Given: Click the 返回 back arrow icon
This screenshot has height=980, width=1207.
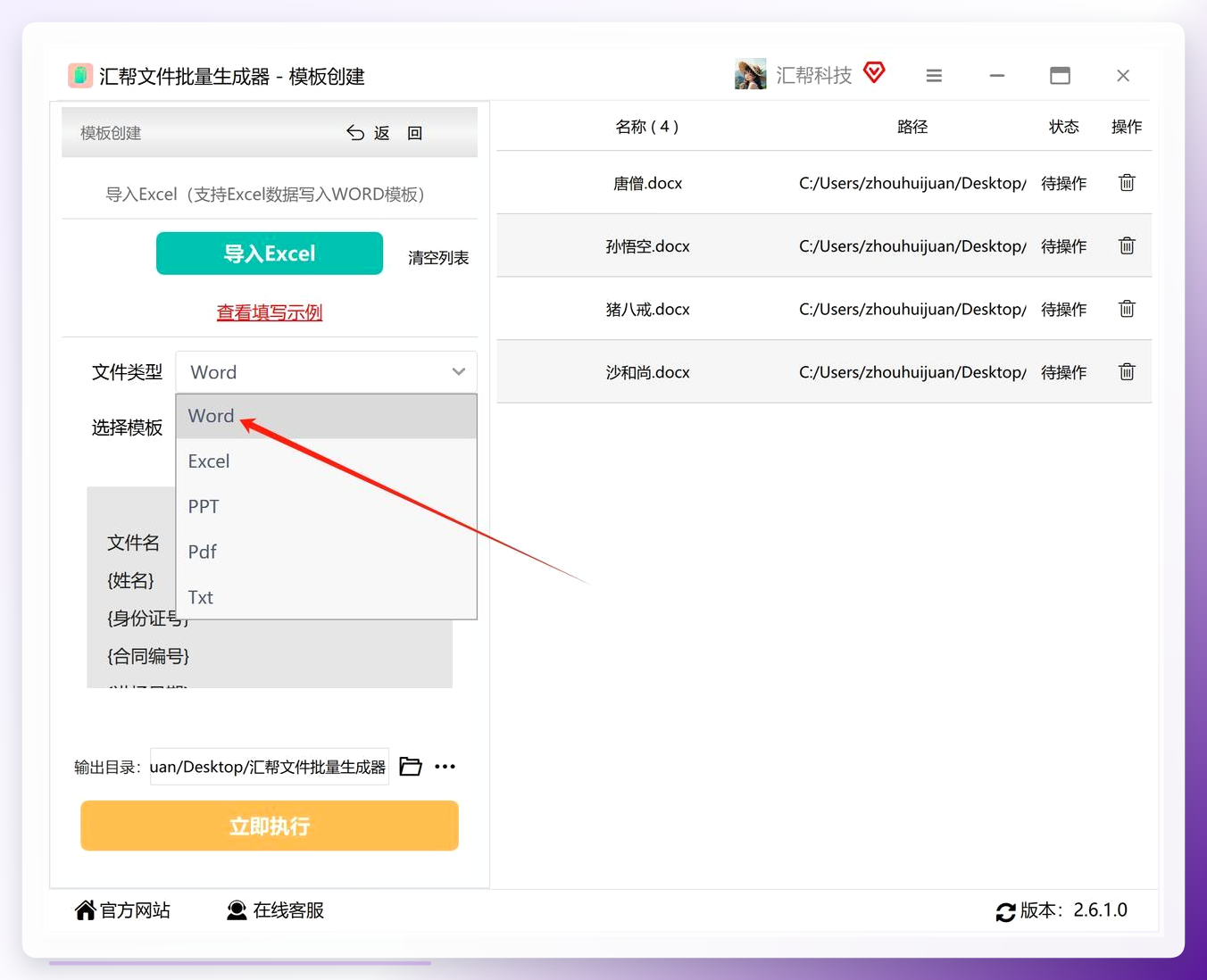Looking at the screenshot, I should 355,133.
